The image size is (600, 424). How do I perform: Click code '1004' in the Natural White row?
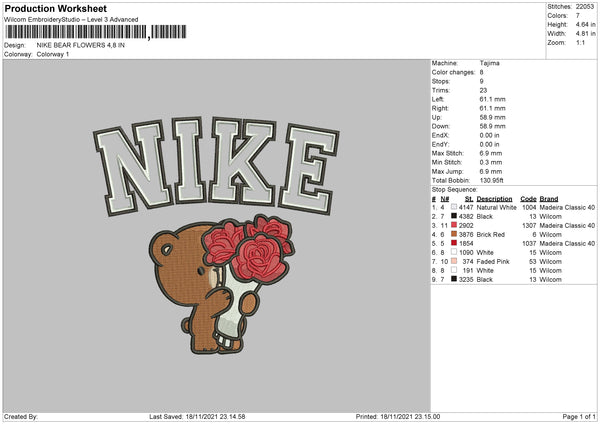click(529, 207)
